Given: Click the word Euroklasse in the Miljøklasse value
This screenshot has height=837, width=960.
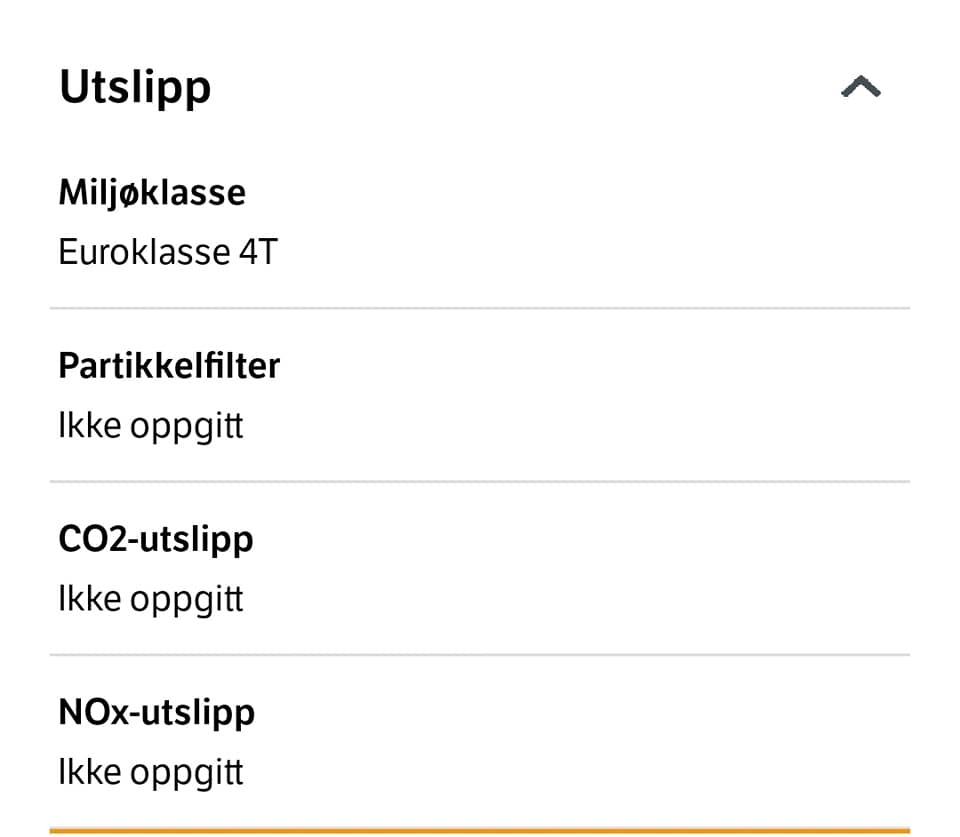Looking at the screenshot, I should (144, 252).
